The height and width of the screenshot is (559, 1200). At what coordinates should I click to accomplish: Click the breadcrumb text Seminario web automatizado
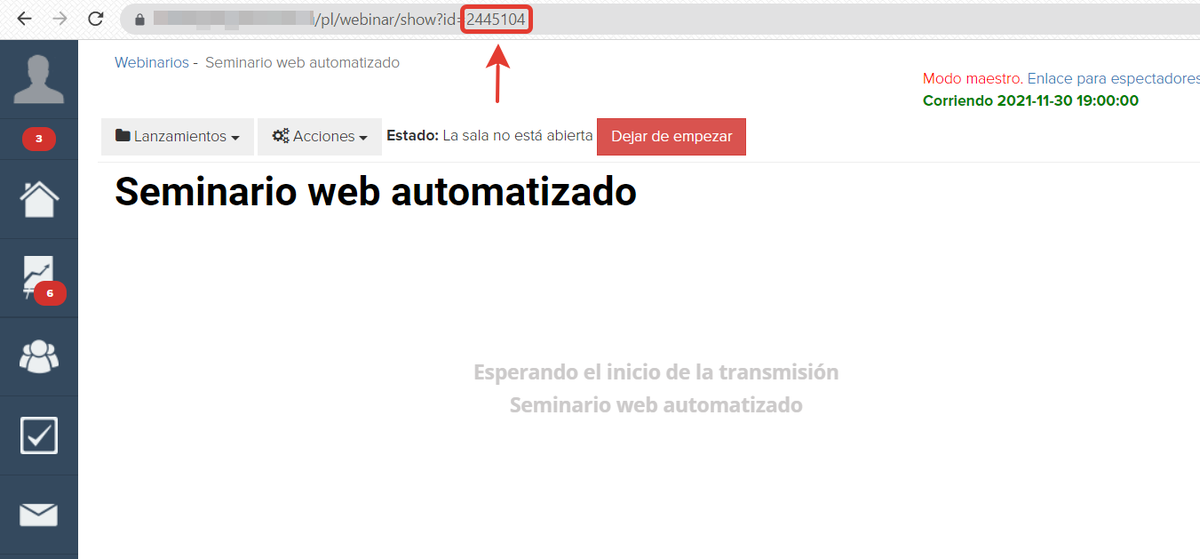pos(302,62)
